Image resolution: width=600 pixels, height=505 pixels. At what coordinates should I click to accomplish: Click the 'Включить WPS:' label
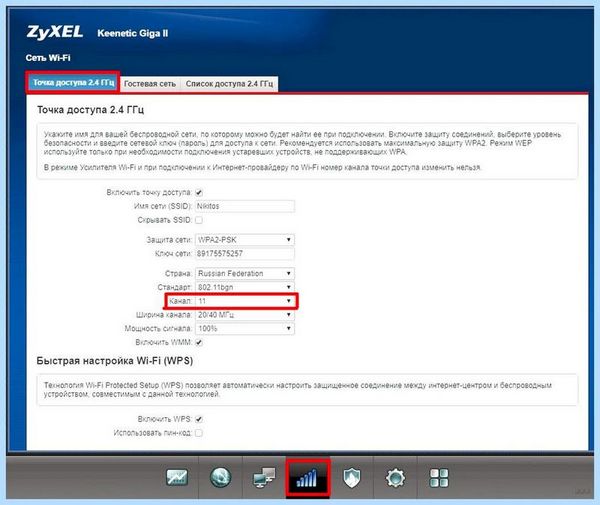tap(165, 419)
